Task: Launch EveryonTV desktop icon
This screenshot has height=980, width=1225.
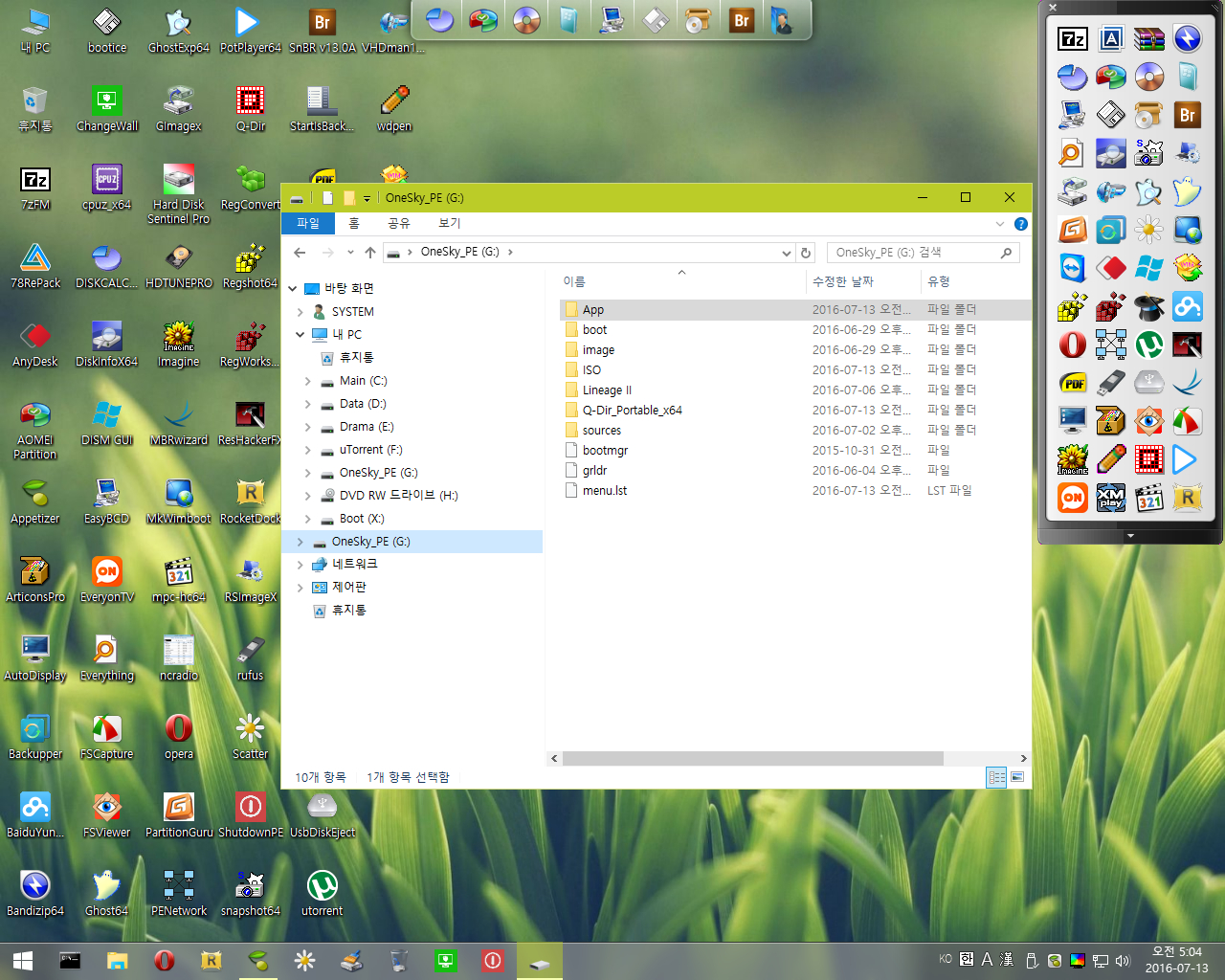Action: click(x=107, y=580)
